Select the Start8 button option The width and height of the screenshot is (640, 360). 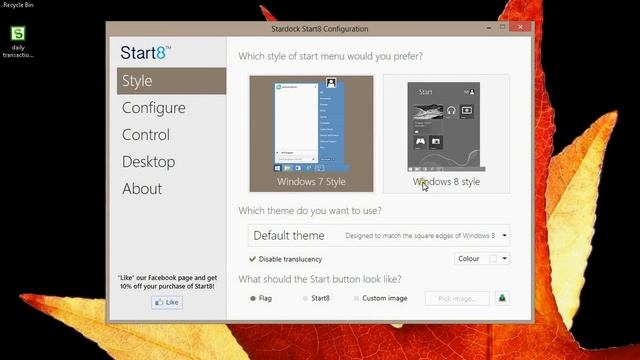[x=316, y=298]
